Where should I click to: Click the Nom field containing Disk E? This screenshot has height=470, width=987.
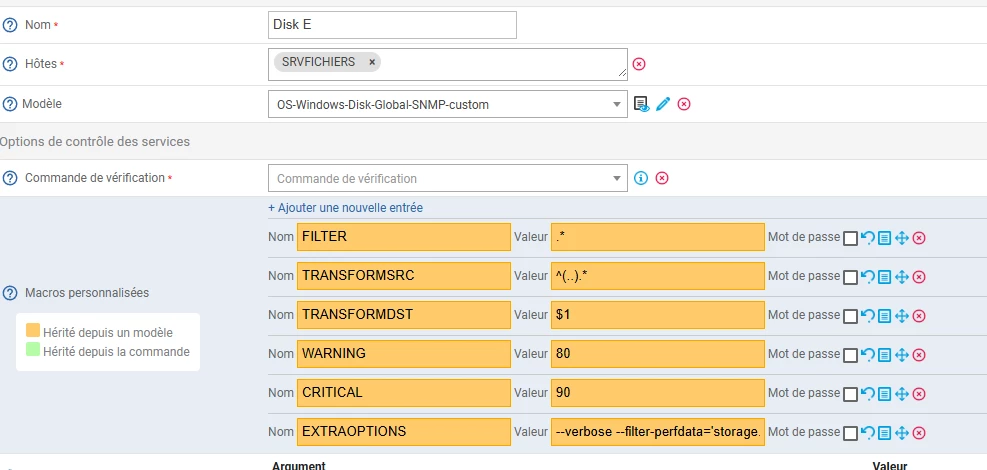point(392,24)
